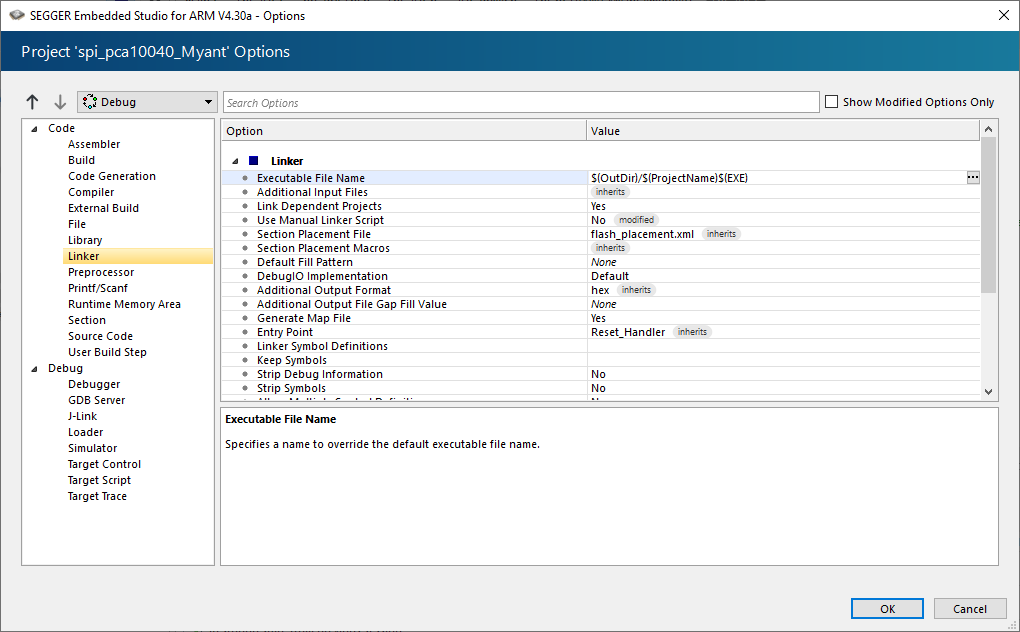Click the $(OutDir)/$(ProjectName)$(EXE) value

point(669,178)
